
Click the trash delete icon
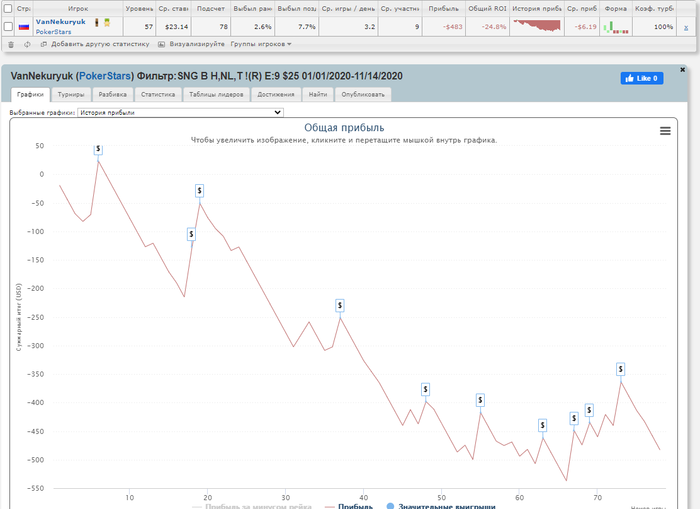[x=11, y=44]
